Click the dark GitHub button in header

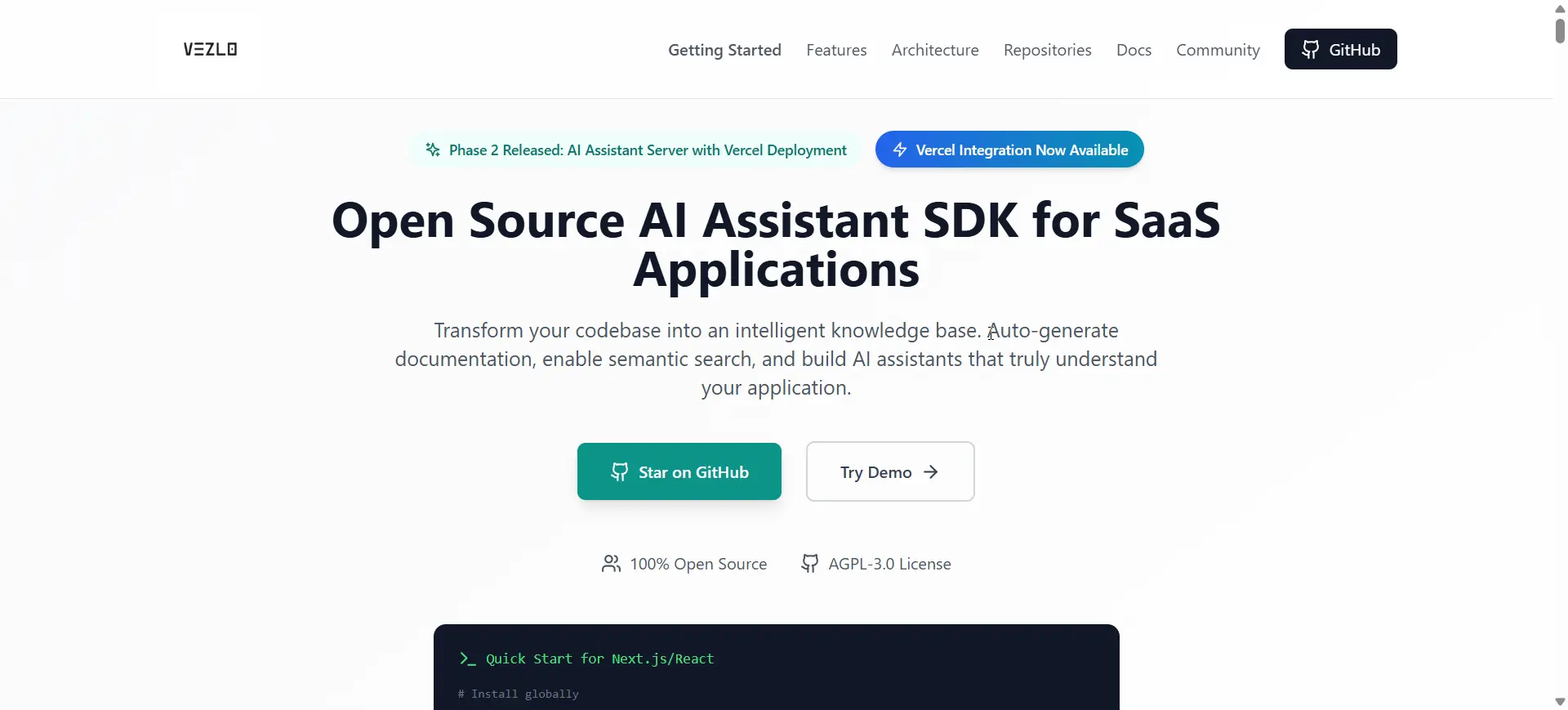[1340, 49]
